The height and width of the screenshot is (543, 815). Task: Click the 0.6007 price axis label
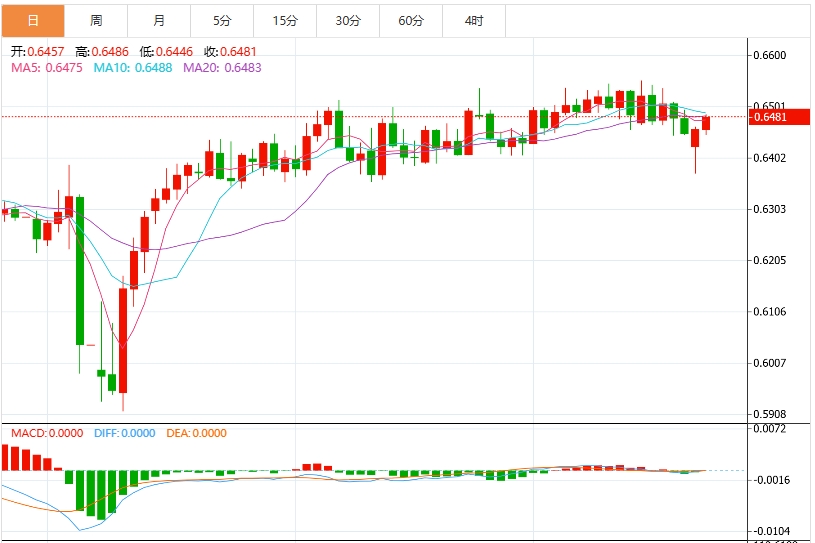pos(770,363)
